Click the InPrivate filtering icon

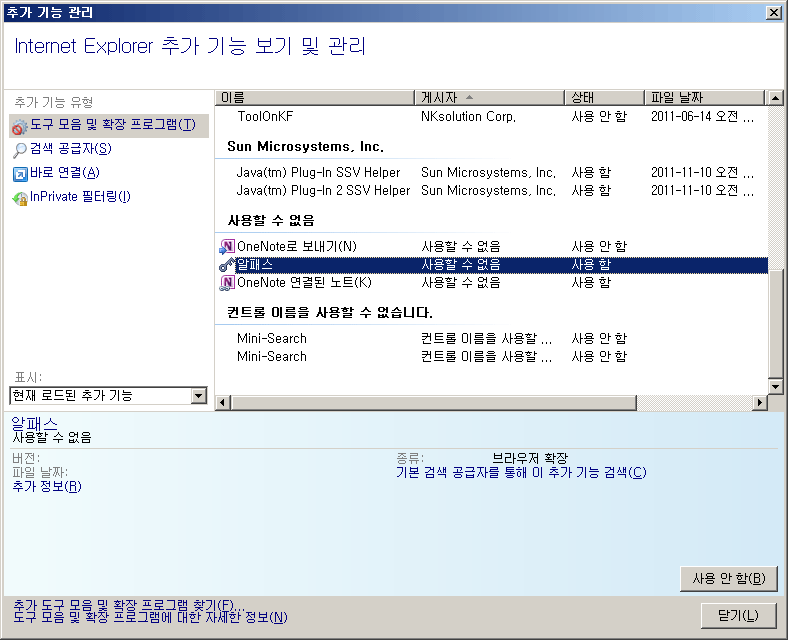pos(20,198)
